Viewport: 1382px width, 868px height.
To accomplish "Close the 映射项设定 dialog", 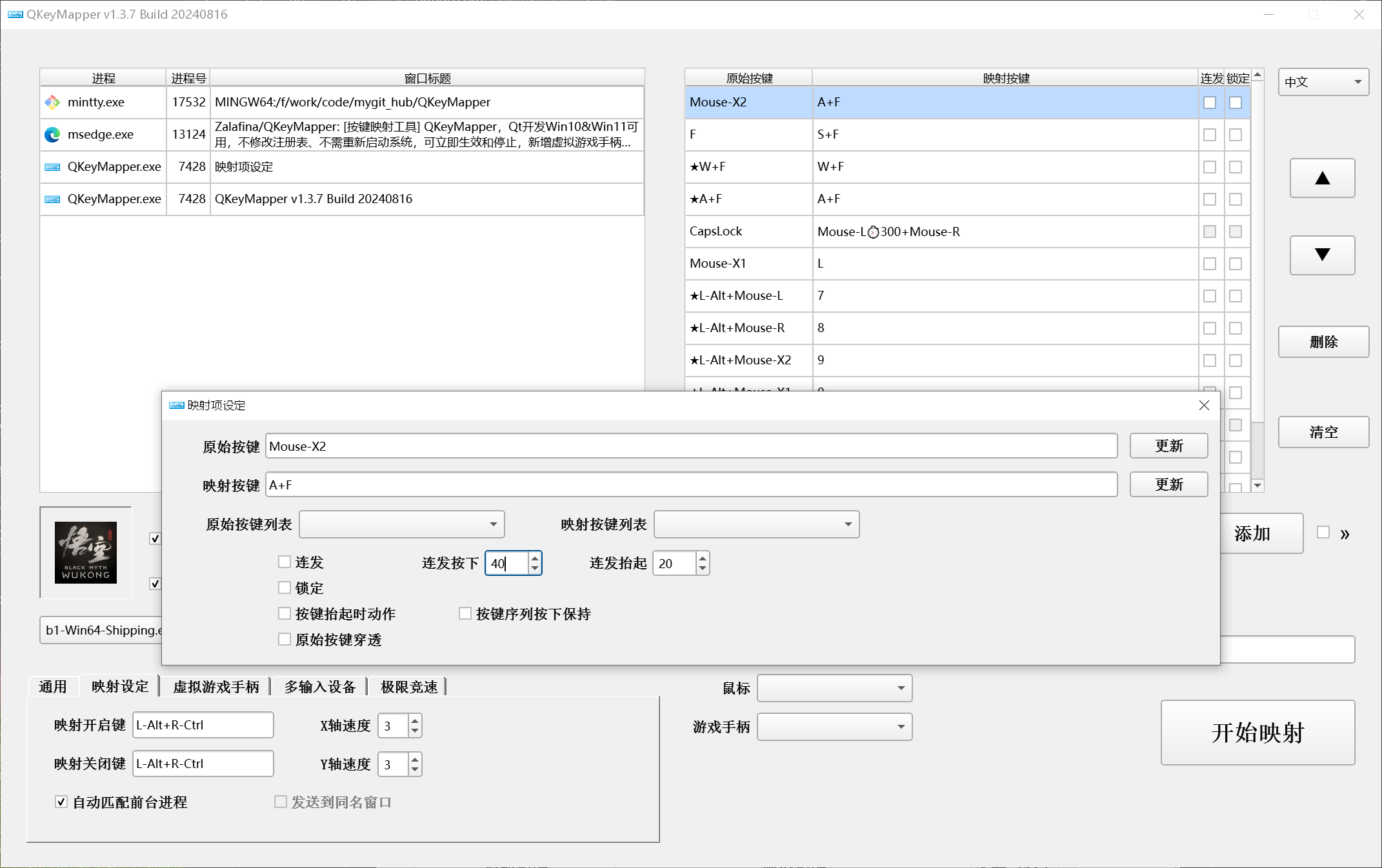I will 1204,405.
